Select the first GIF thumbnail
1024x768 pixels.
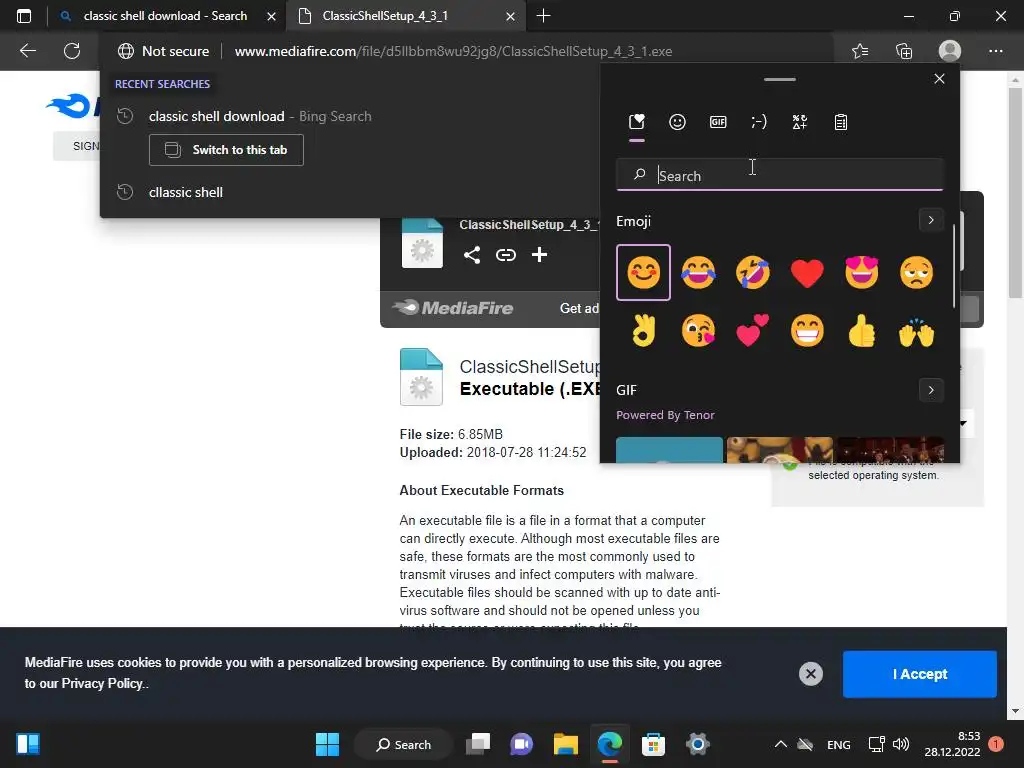click(x=669, y=450)
